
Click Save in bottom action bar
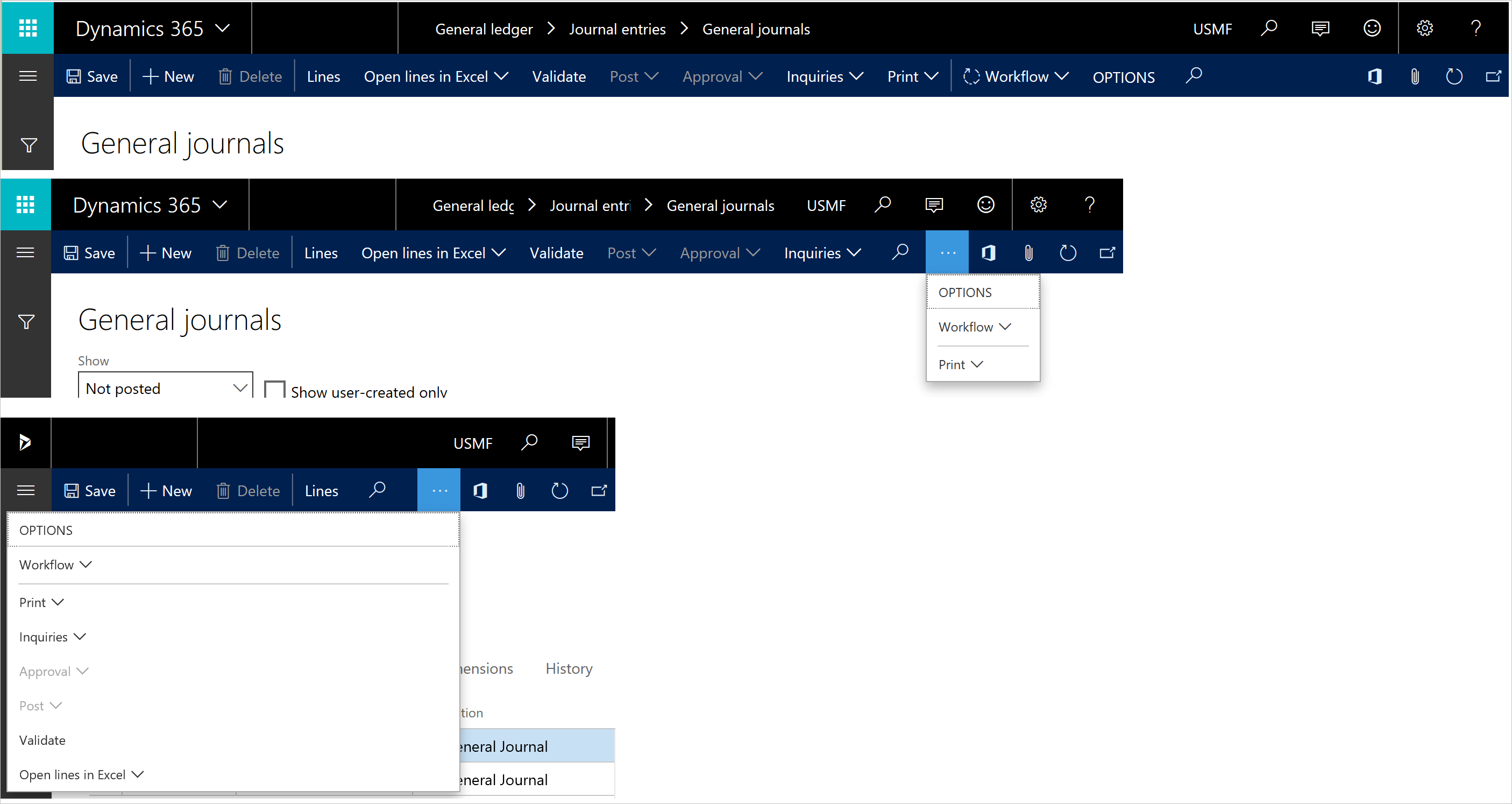click(x=90, y=490)
